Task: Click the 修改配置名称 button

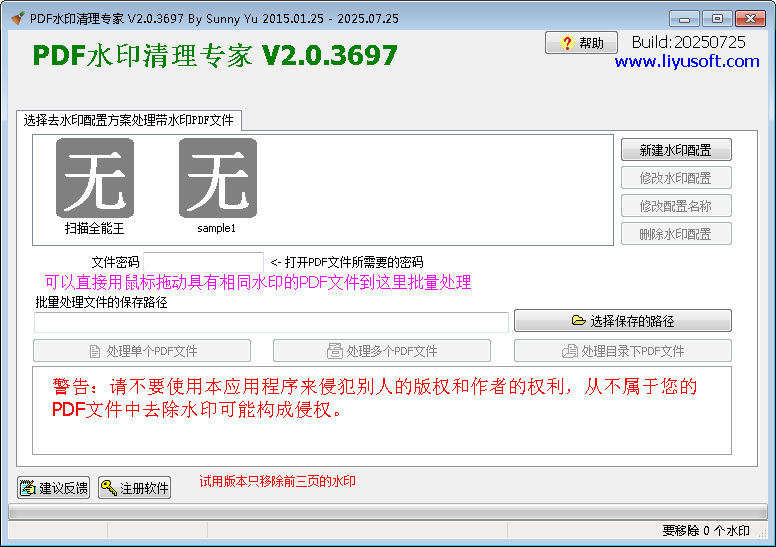Action: point(676,206)
